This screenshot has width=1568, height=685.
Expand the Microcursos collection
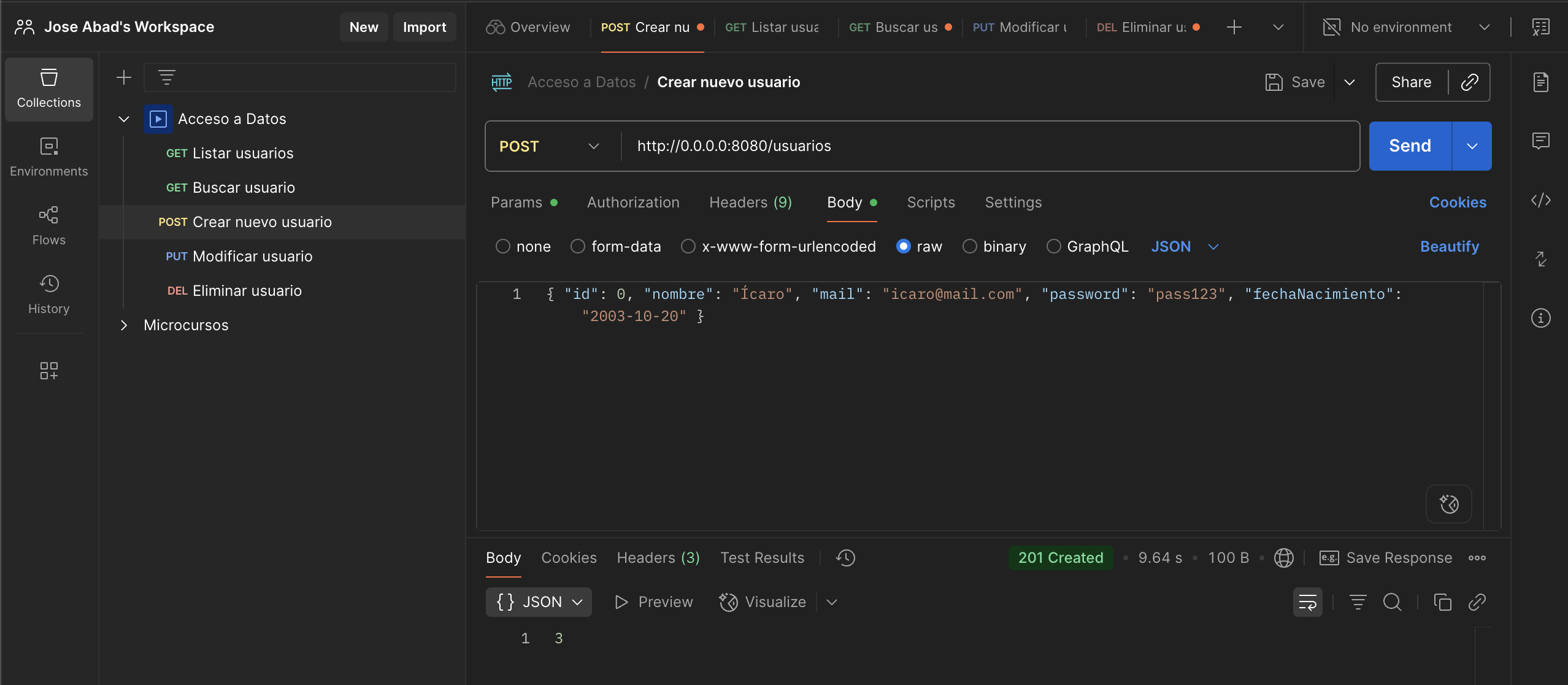point(124,325)
